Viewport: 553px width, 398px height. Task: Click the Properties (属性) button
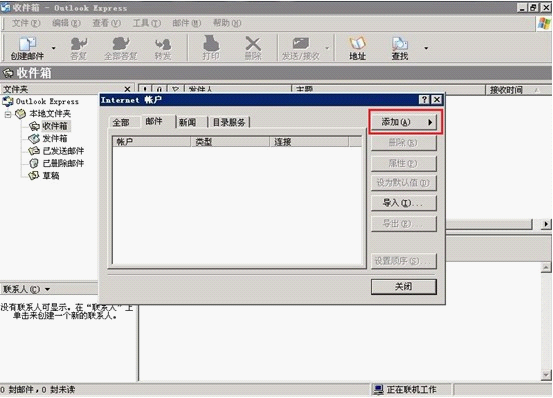403,163
